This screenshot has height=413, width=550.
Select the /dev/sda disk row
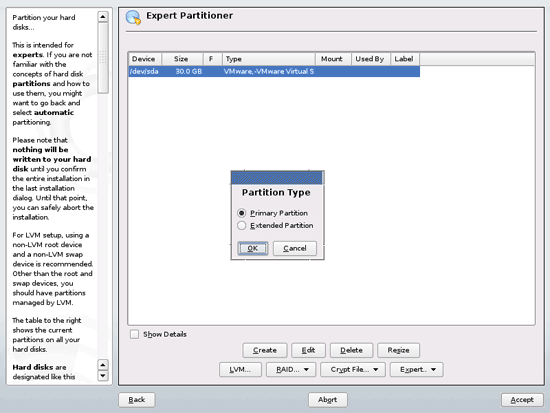point(274,72)
